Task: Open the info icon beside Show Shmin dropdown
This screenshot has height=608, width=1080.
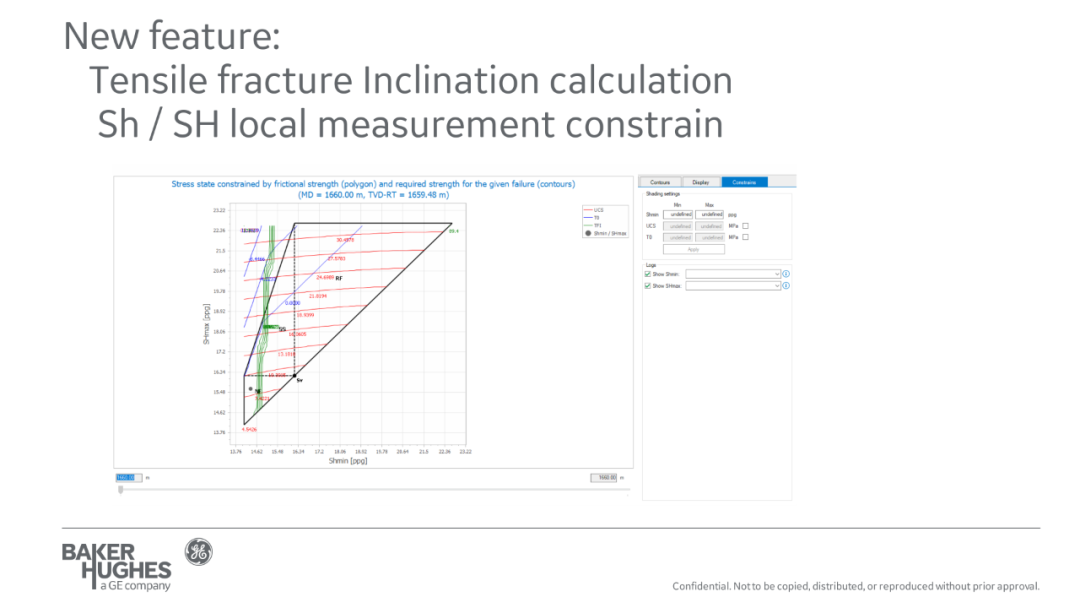Action: click(x=786, y=274)
